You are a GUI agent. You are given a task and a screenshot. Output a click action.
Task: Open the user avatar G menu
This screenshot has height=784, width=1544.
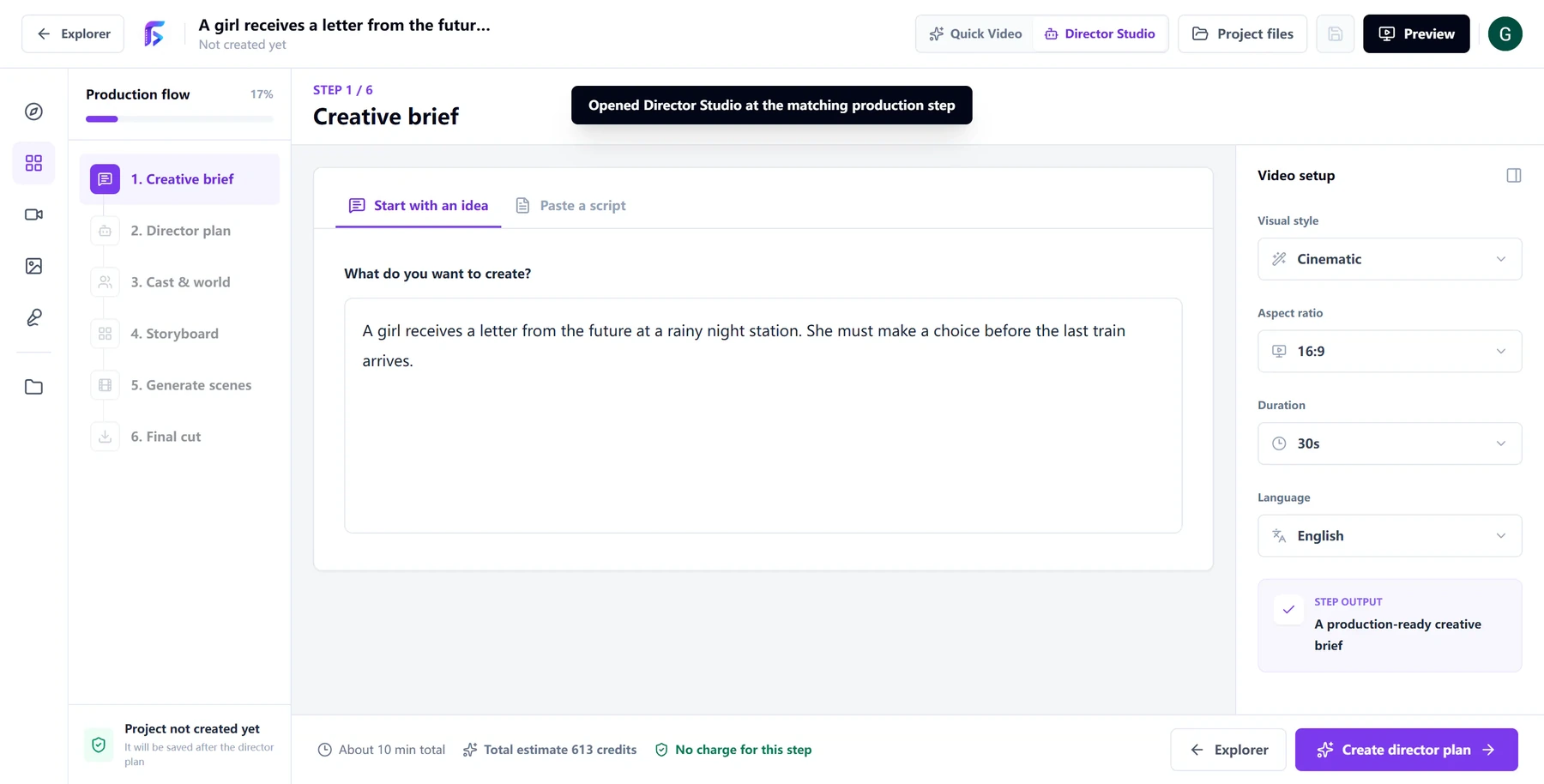(1505, 34)
